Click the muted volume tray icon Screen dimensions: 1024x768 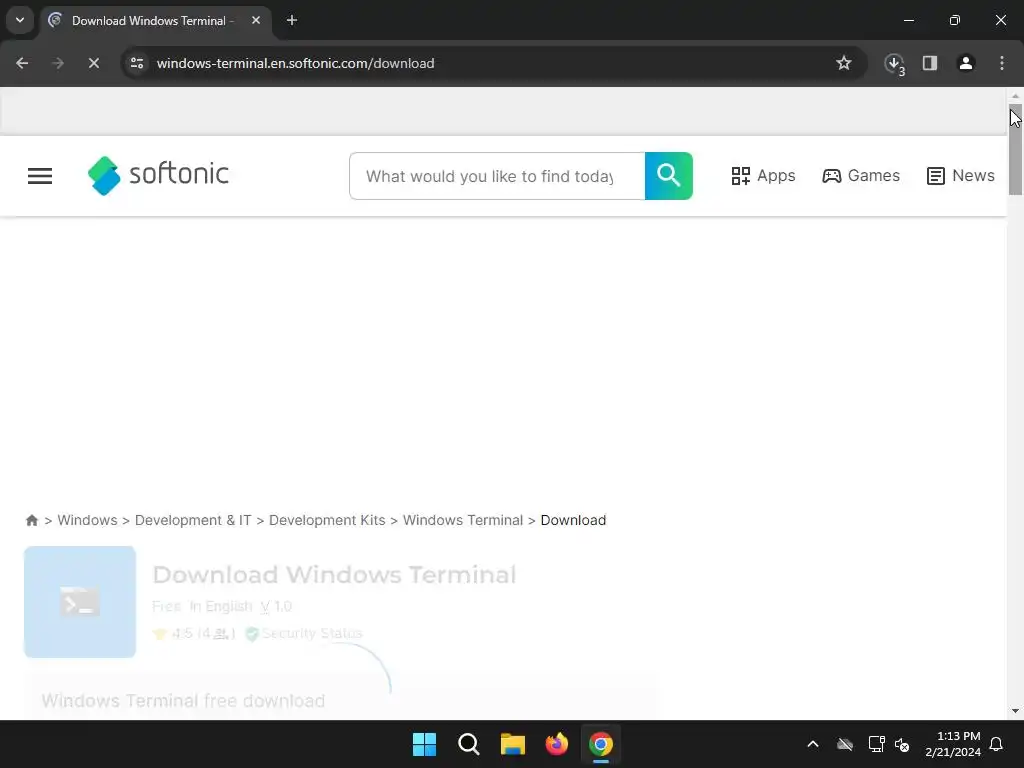point(902,744)
